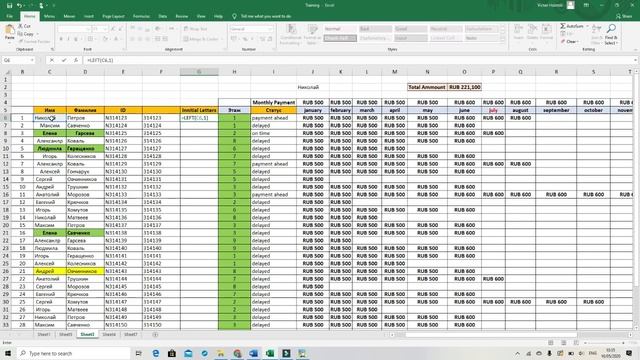Open Find & Select with the magnifier icon
The height and width of the screenshot is (360, 640).
pos(611,28)
